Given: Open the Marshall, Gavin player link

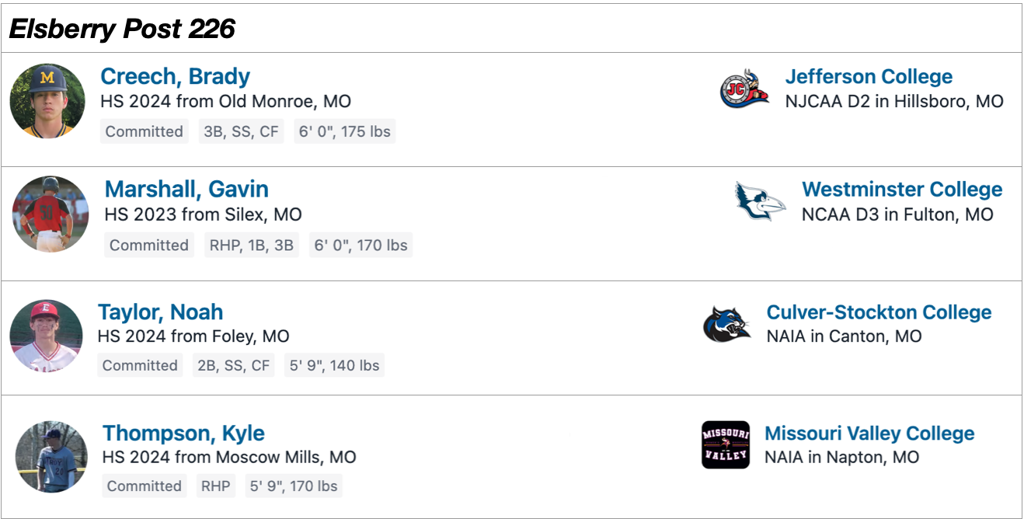Looking at the screenshot, I should [186, 190].
